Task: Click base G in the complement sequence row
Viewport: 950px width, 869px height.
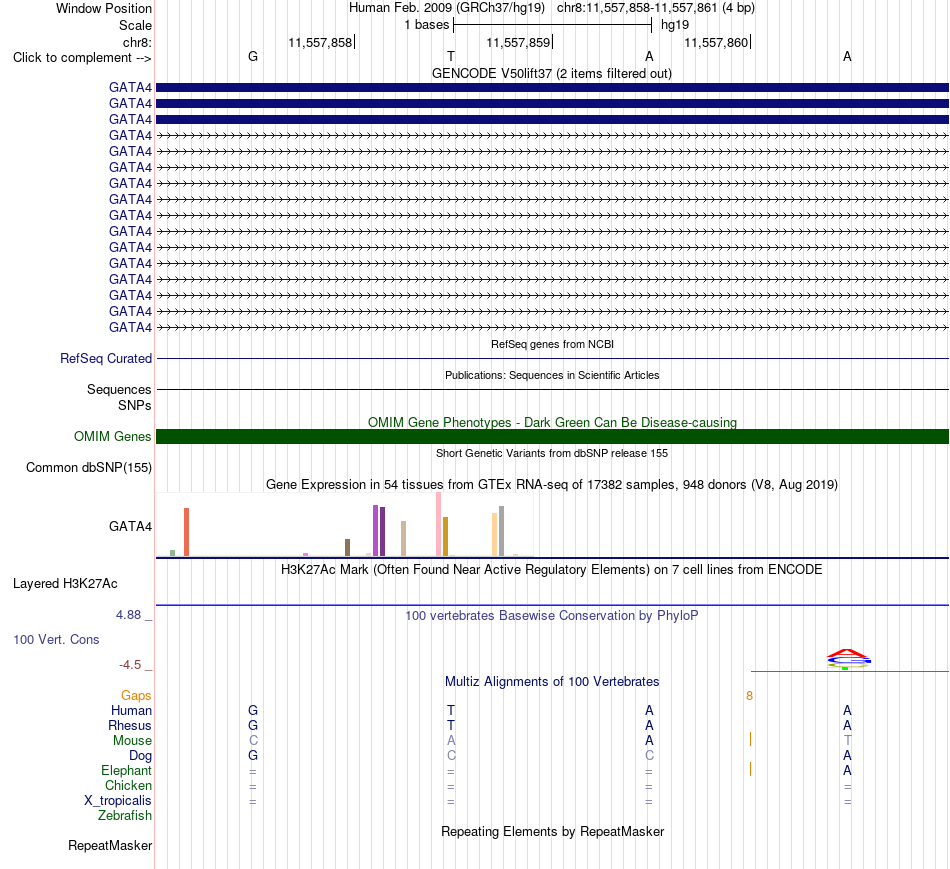Action: [x=253, y=56]
